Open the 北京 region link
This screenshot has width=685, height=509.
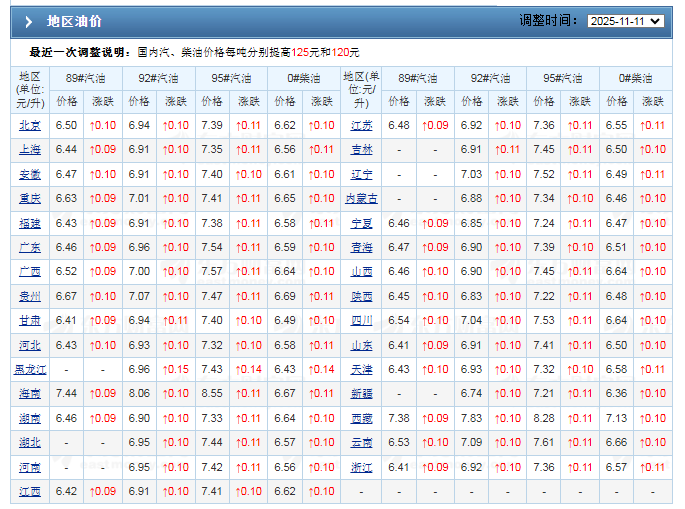[x=30, y=125]
